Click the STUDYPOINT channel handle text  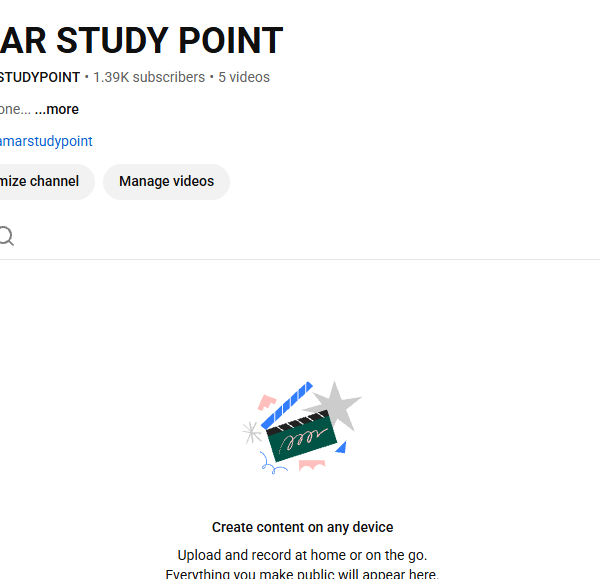coord(40,77)
